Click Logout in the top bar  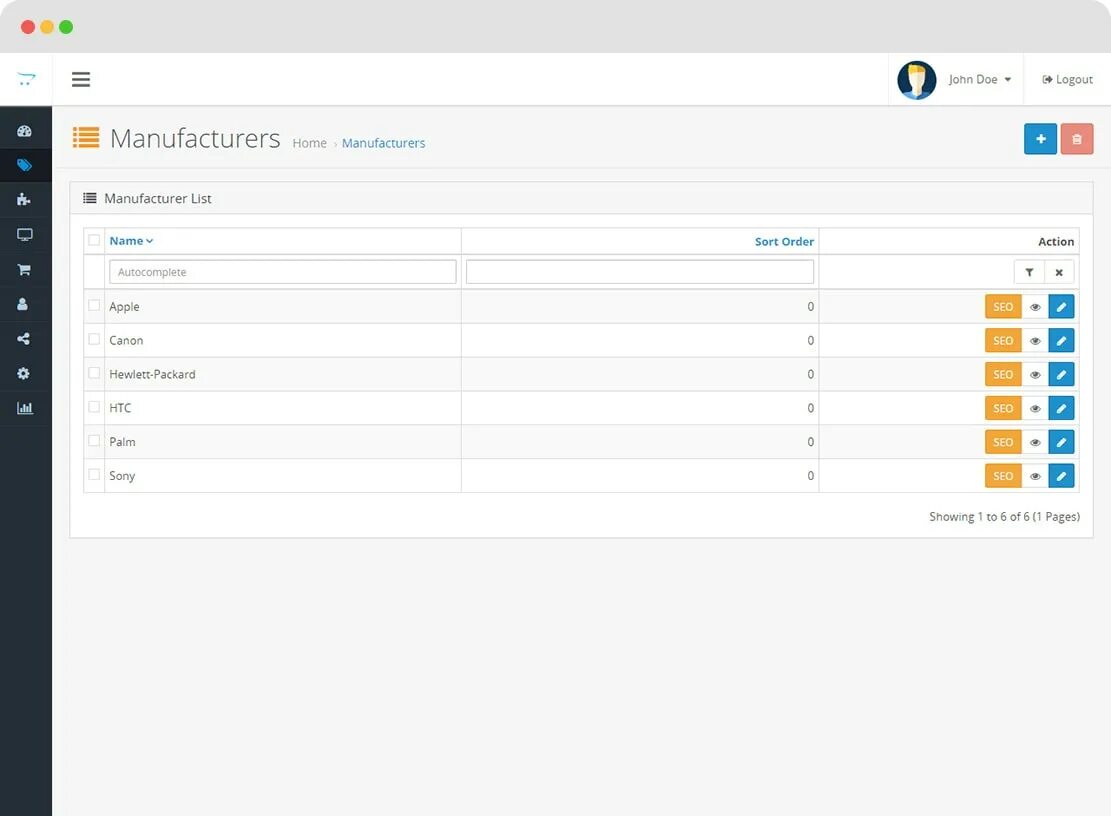(1067, 79)
